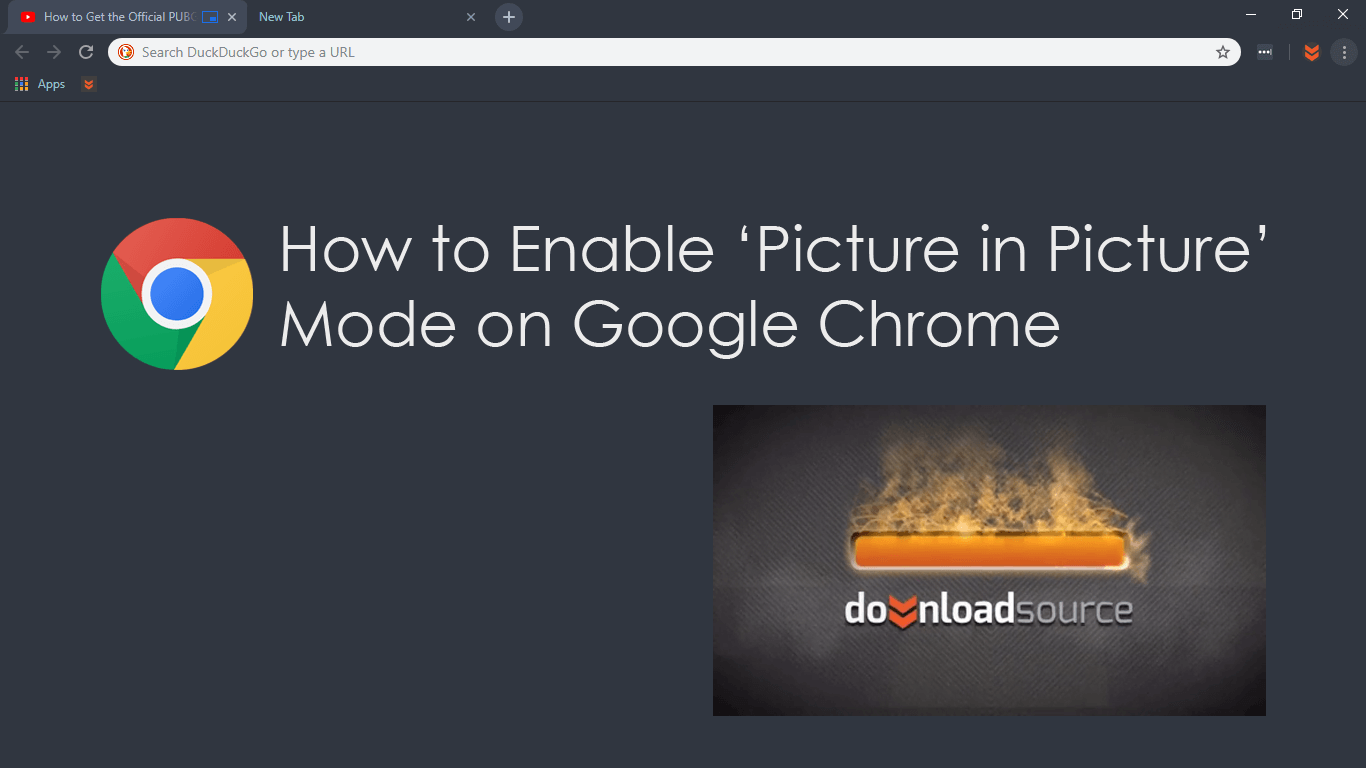Close the 'How to Get the Official PUBG' tab

[x=232, y=17]
